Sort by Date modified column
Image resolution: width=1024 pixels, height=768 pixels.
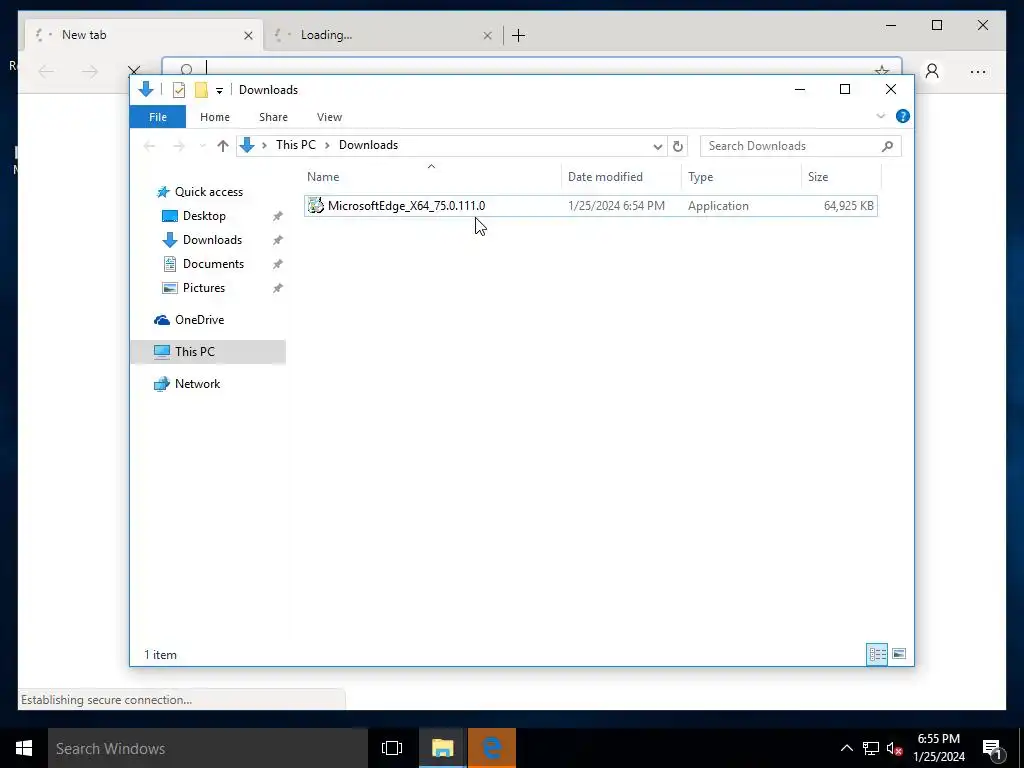click(x=621, y=177)
